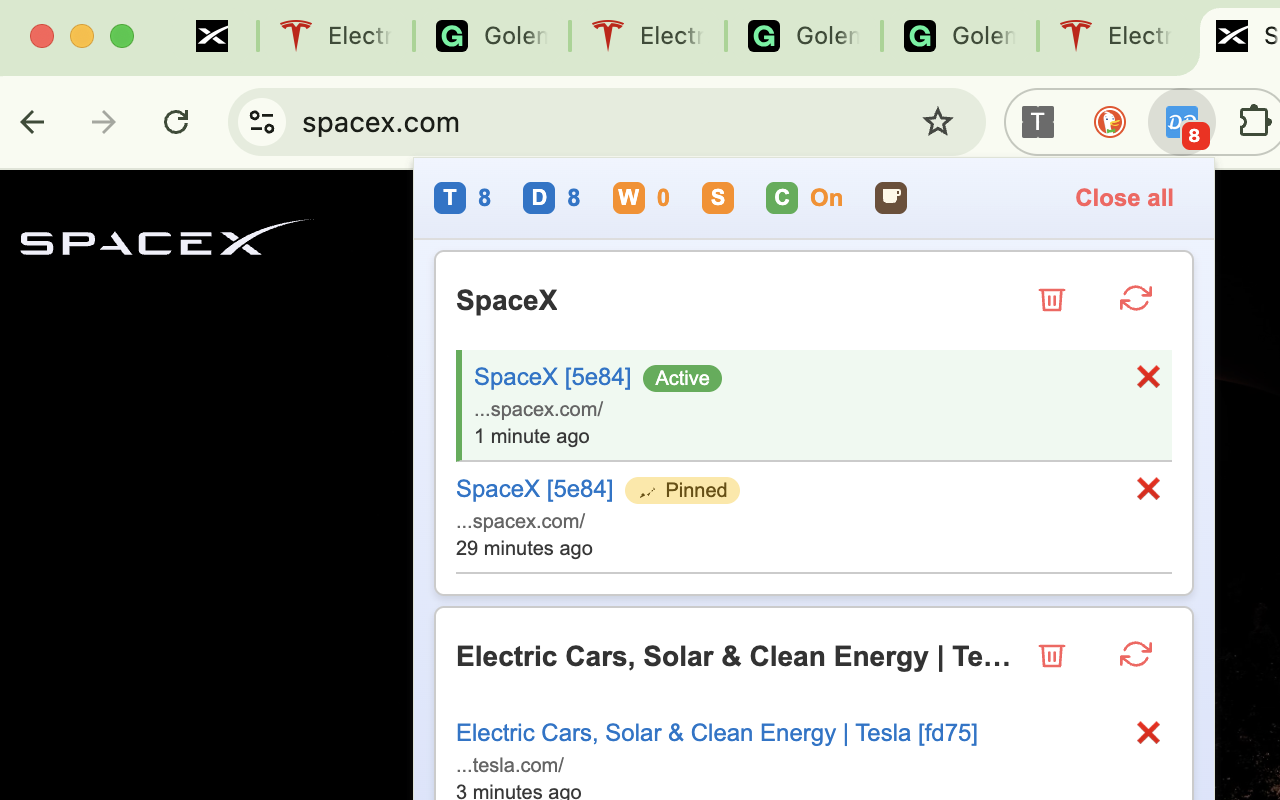Screen dimensions: 1280x800
Task: Close the pinned SpaceX [5e84] tab entry
Action: tap(1148, 489)
